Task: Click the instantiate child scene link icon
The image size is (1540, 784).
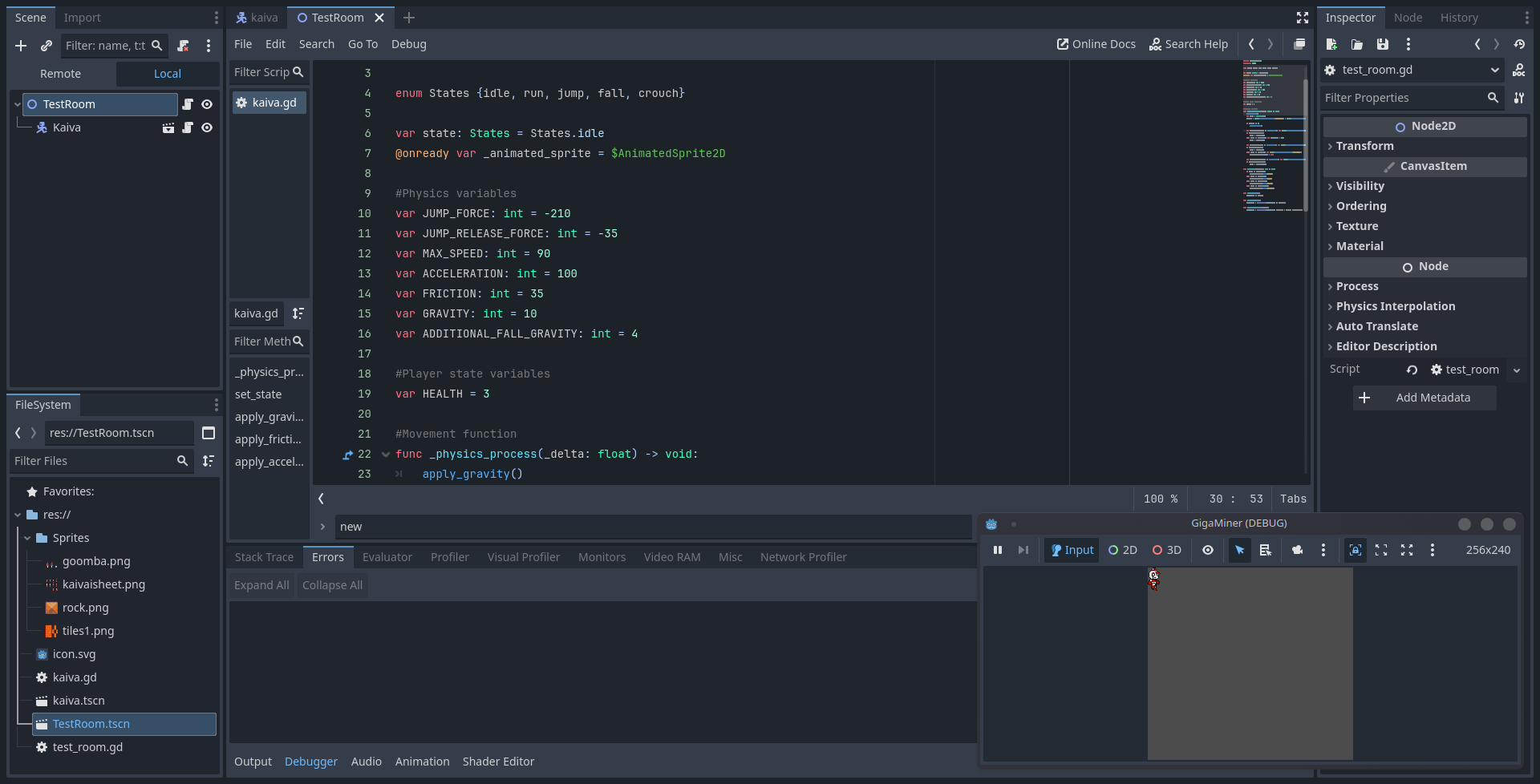Action: [x=47, y=46]
